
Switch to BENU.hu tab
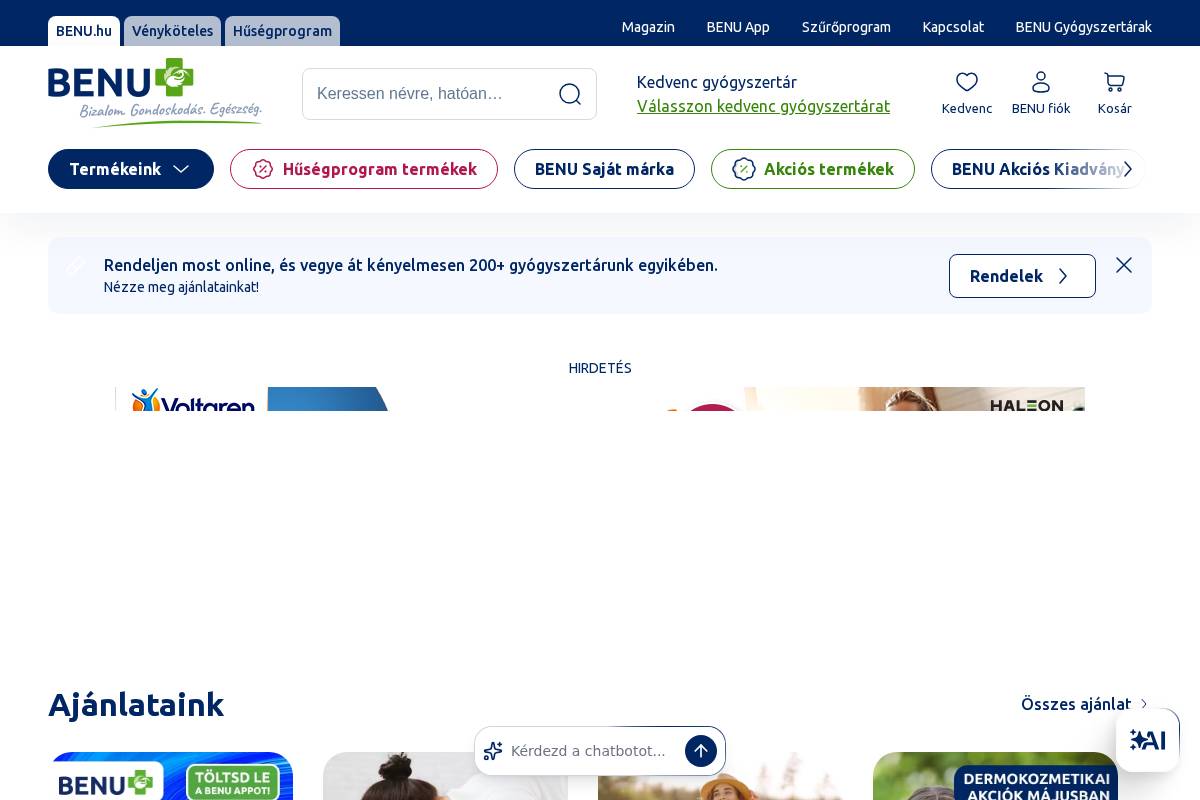(84, 31)
